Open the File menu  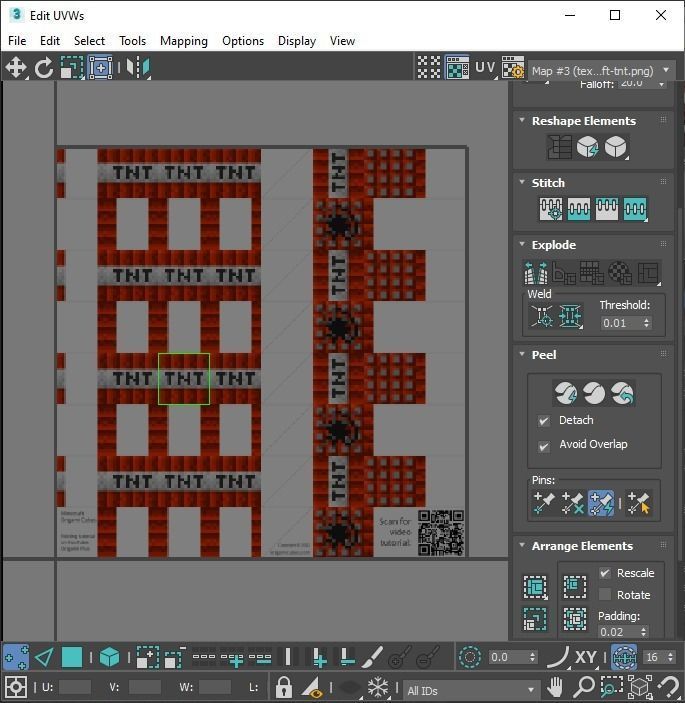coord(17,41)
